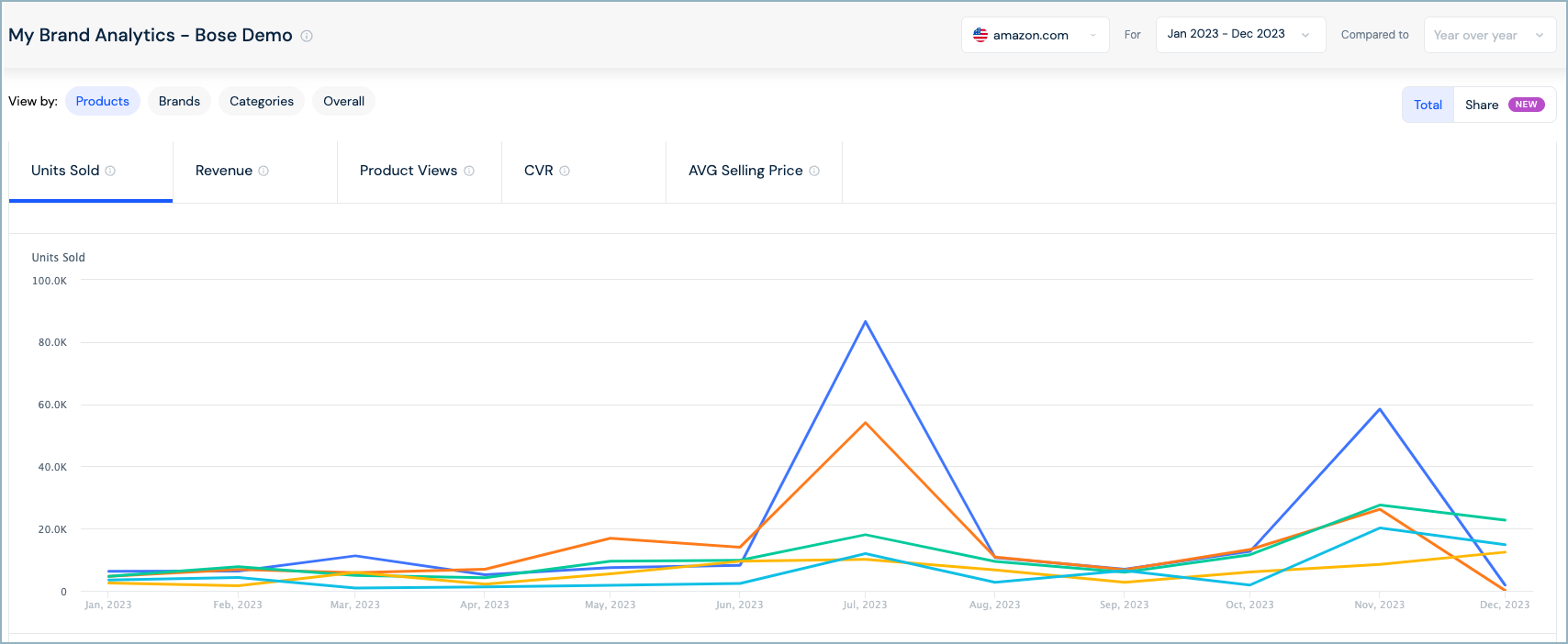The image size is (1568, 644).
Task: Switch to Total display mode
Action: 1428,105
